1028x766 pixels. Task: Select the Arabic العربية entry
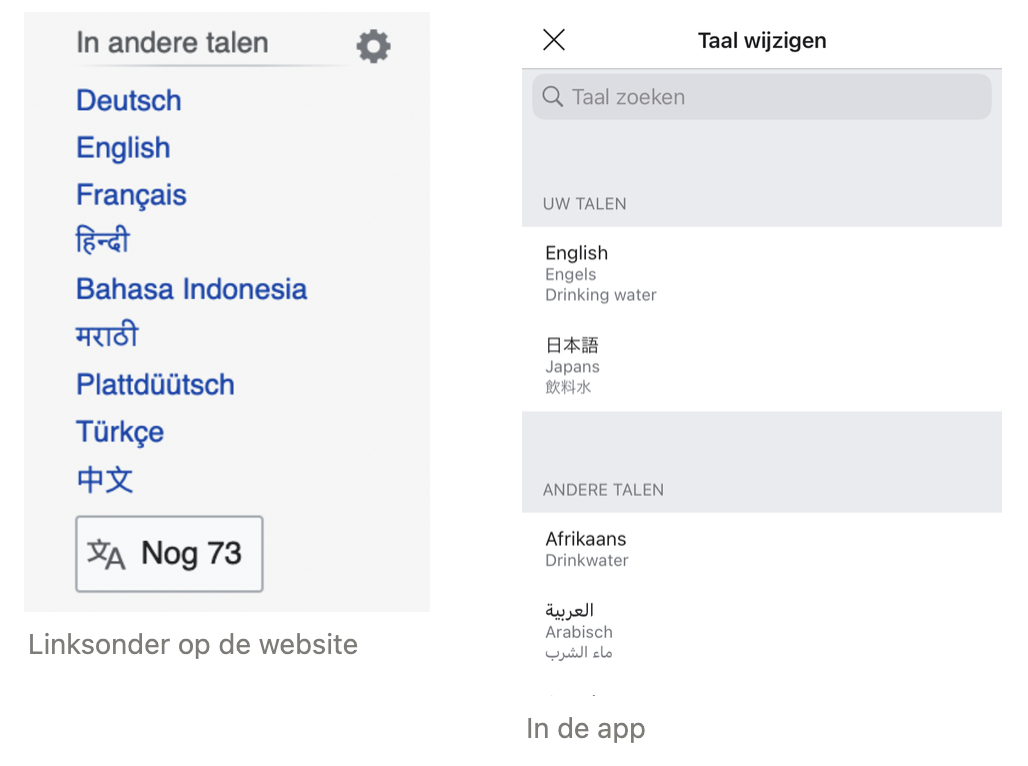click(761, 631)
